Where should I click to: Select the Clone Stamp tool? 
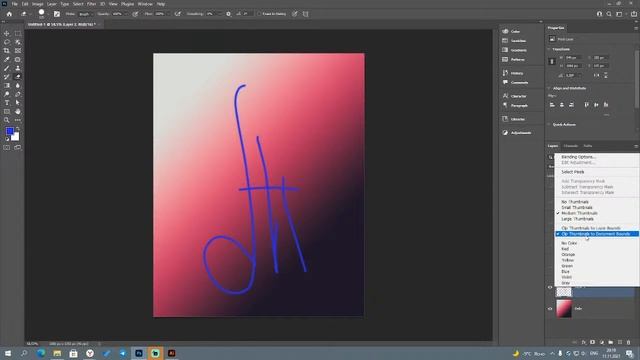click(x=18, y=68)
